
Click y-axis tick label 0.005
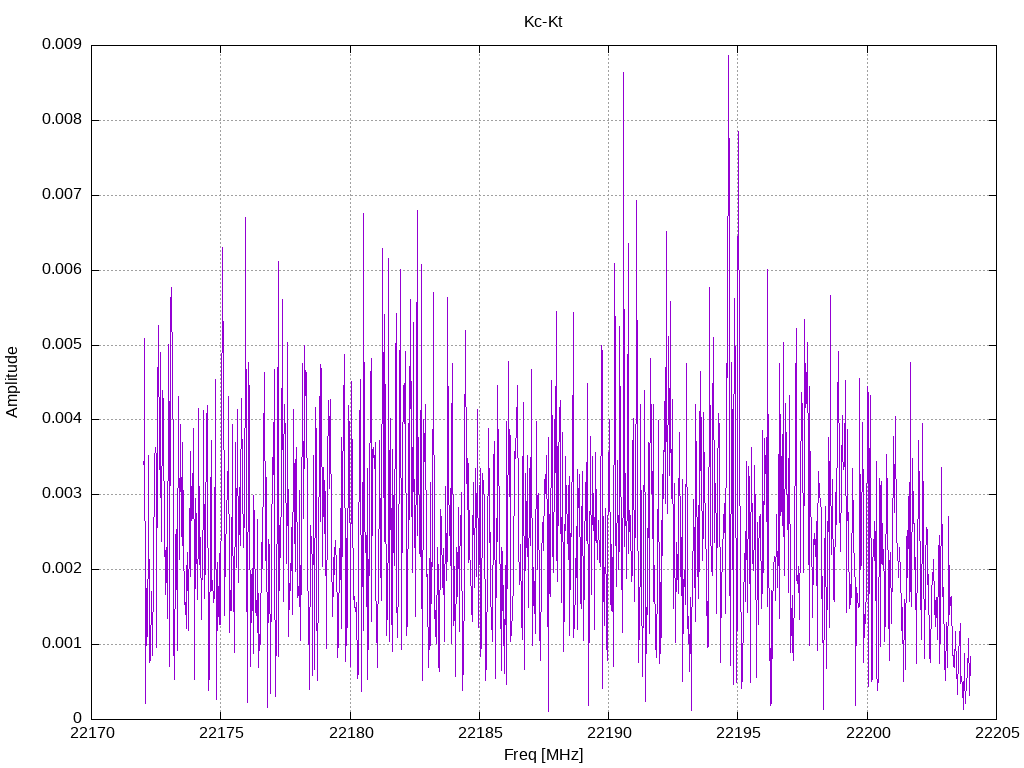coord(62,344)
